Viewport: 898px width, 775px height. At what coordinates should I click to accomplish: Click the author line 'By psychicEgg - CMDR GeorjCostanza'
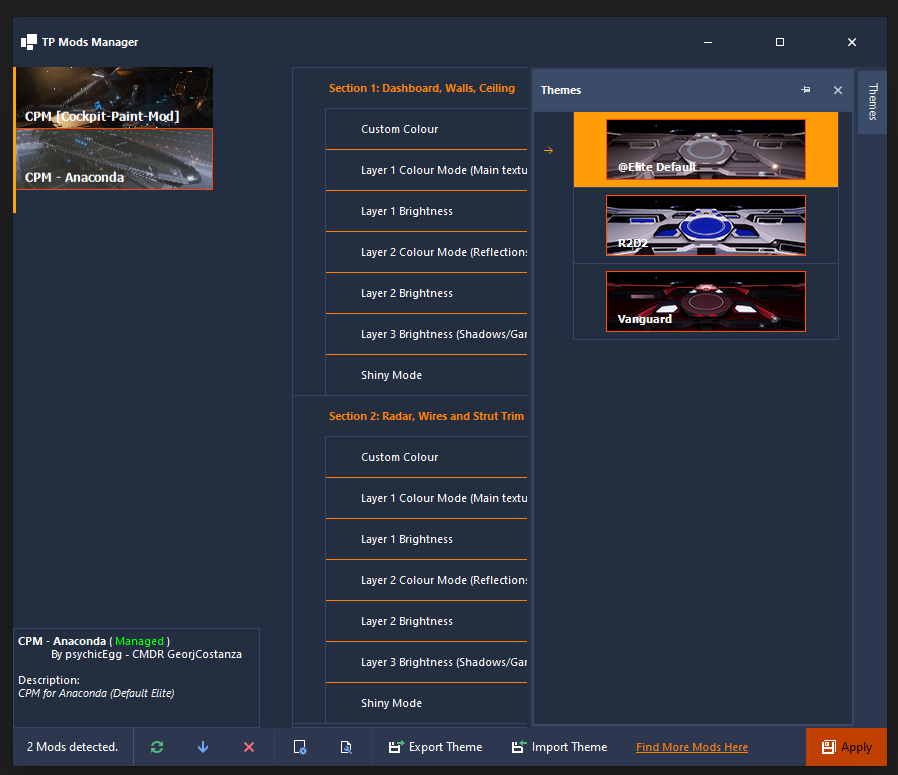[x=146, y=654]
